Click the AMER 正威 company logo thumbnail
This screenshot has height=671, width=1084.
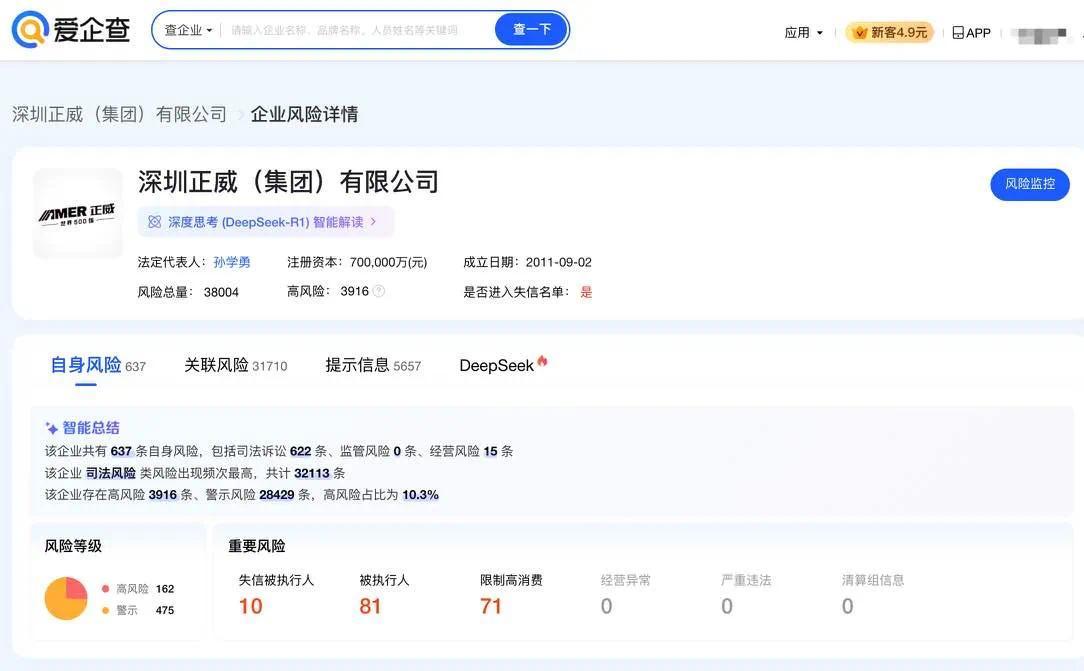pos(77,214)
